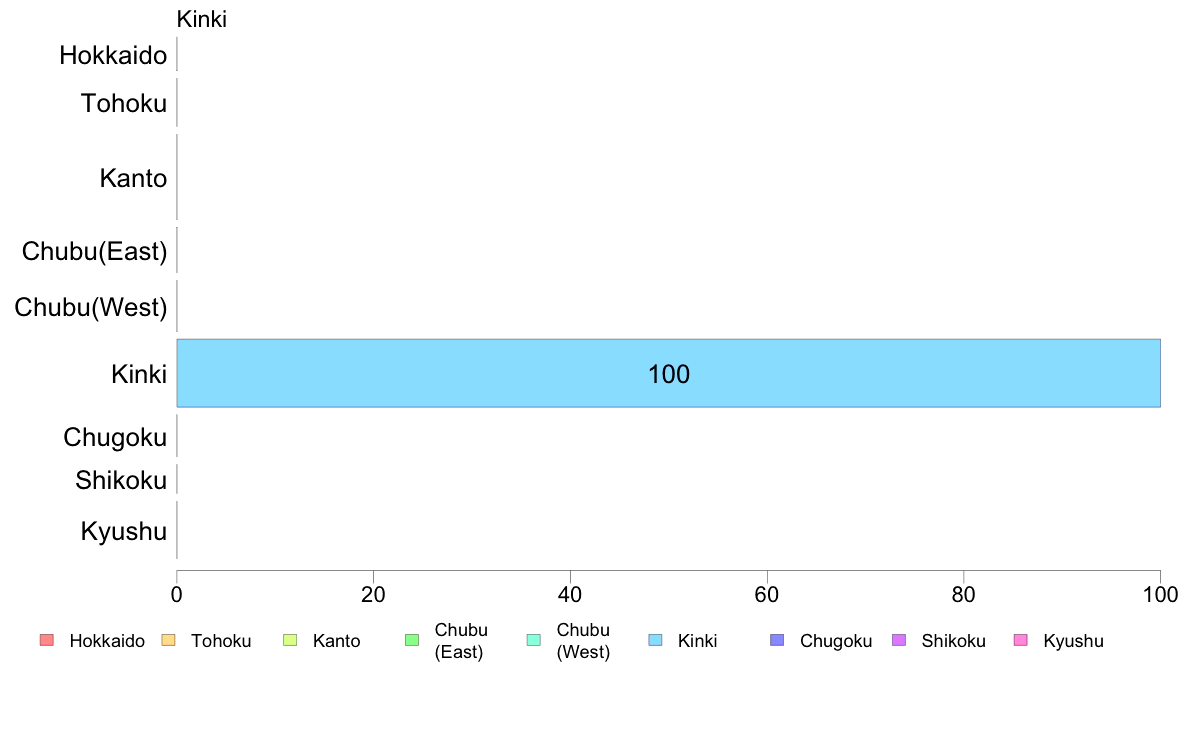
Task: Click the 100 value label in bar
Action: pos(669,375)
